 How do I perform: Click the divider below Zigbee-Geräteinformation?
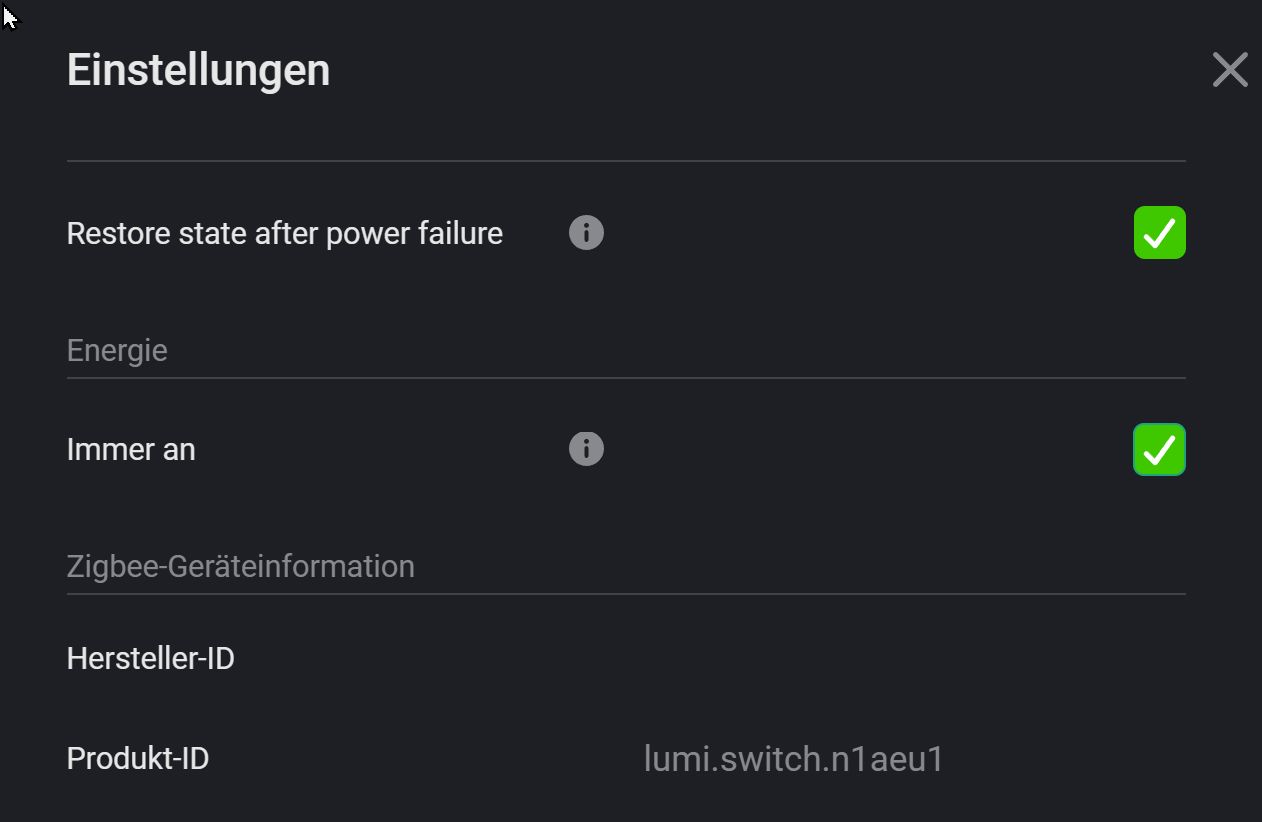[x=626, y=594]
